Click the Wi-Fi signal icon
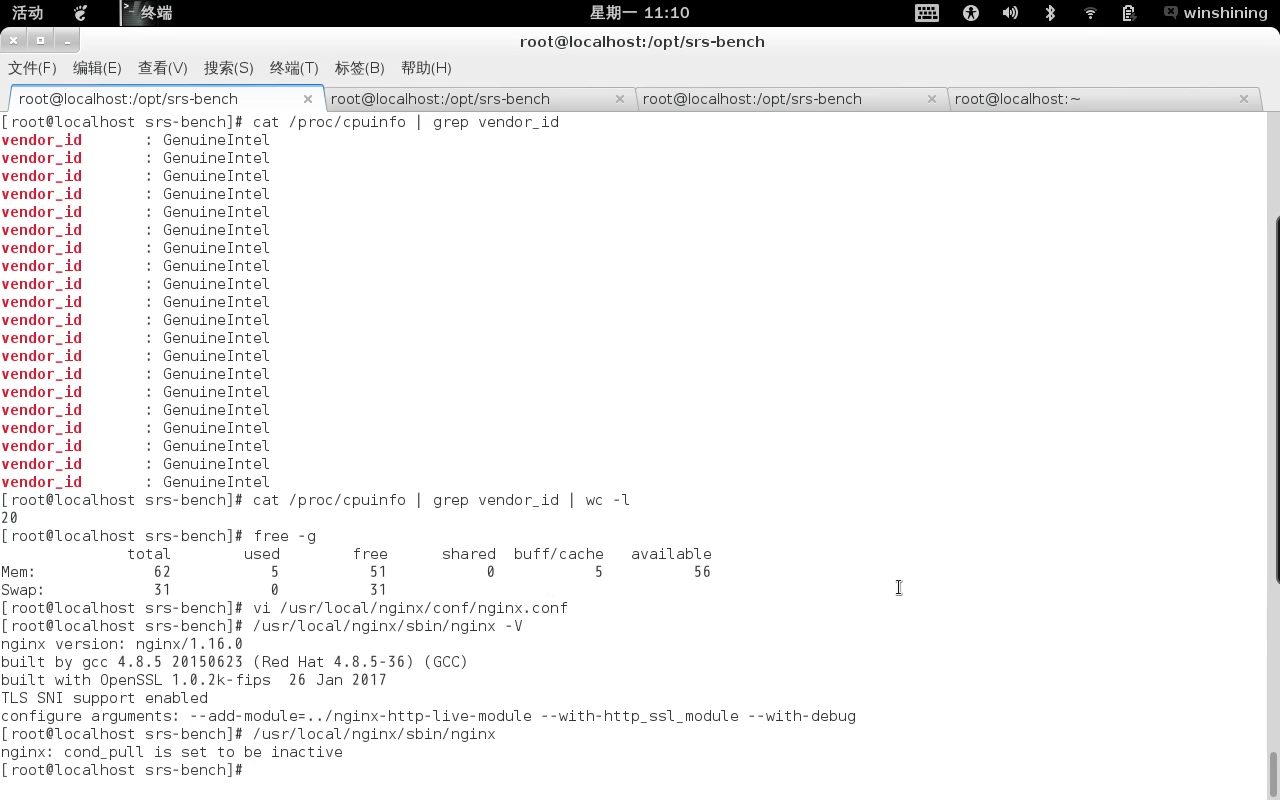 click(x=1089, y=13)
